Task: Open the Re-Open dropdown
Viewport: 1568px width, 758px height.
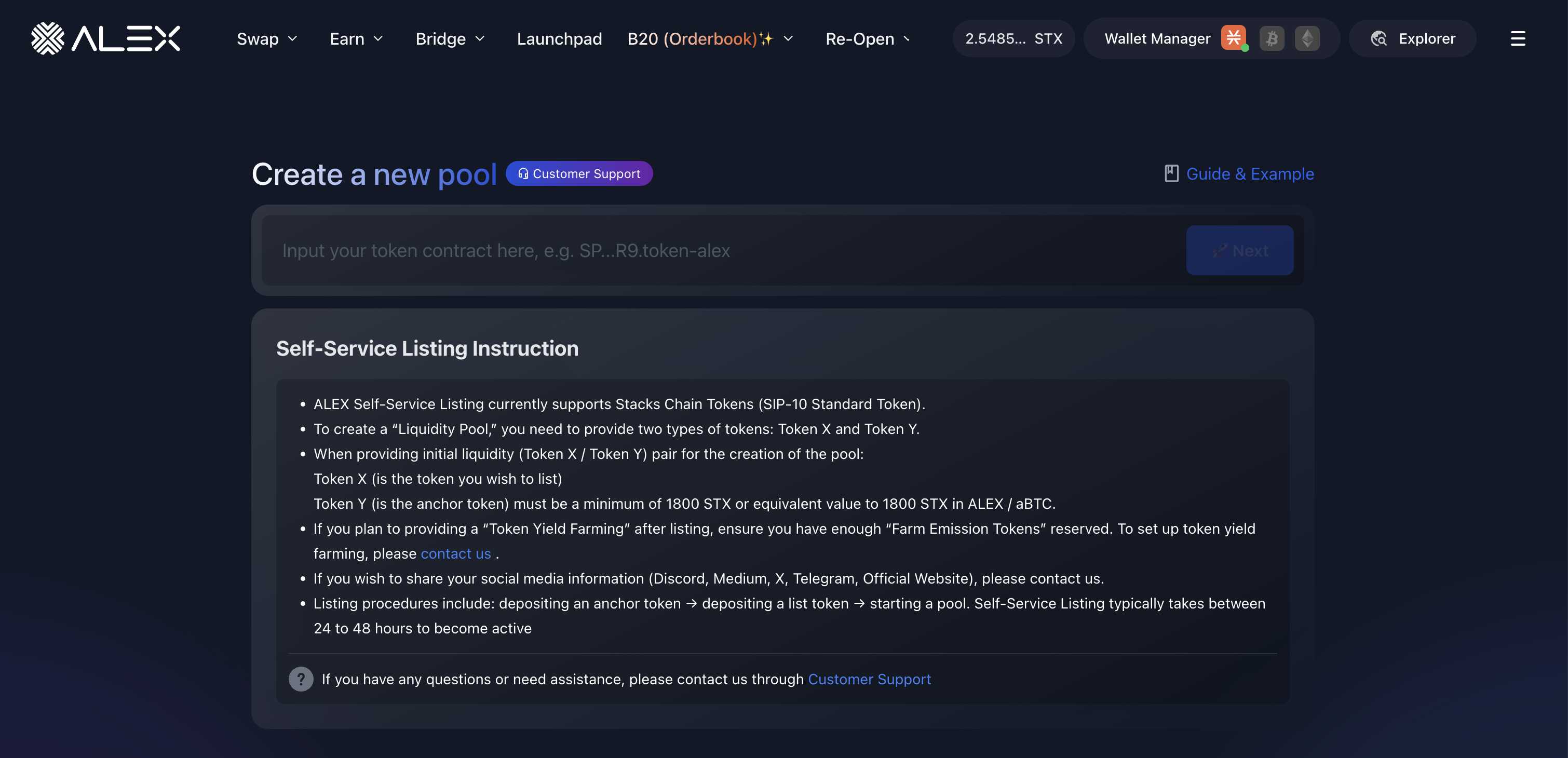Action: pos(867,38)
